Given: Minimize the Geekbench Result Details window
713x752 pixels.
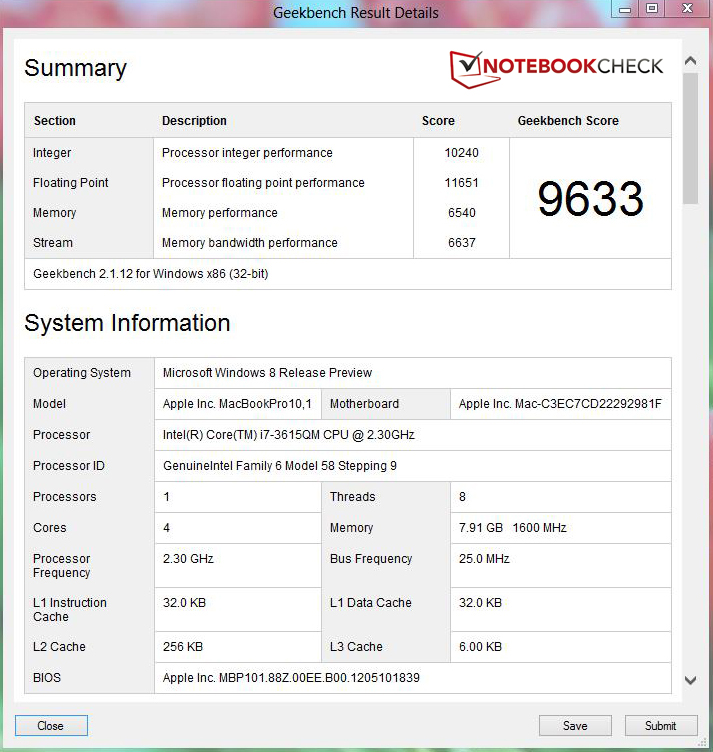Looking at the screenshot, I should (625, 9).
